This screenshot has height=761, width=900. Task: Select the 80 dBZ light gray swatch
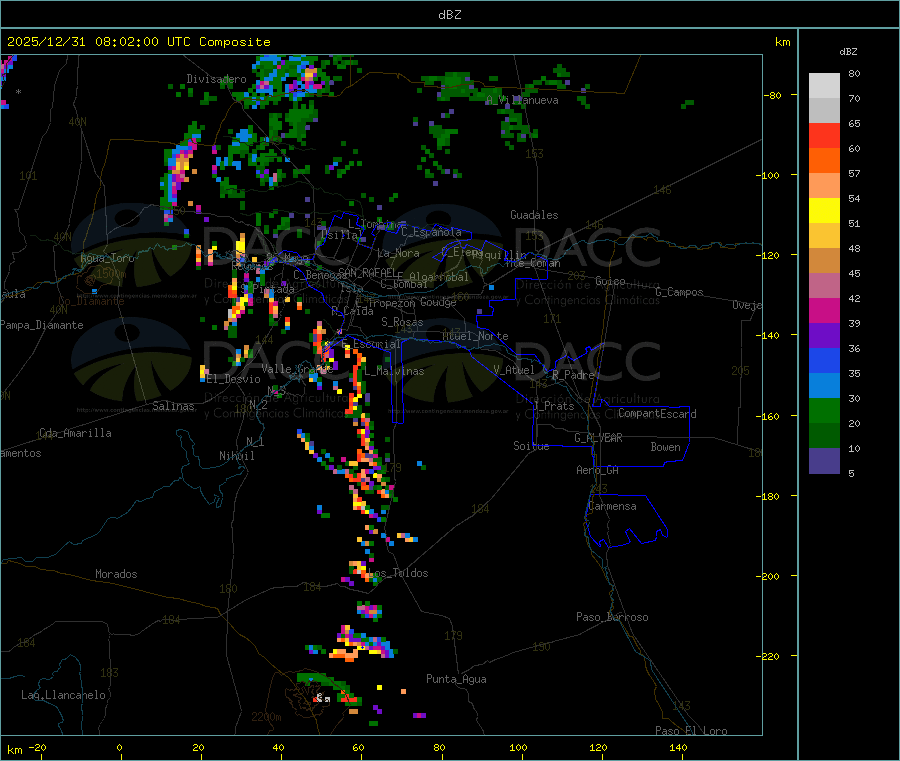pyautogui.click(x=824, y=86)
